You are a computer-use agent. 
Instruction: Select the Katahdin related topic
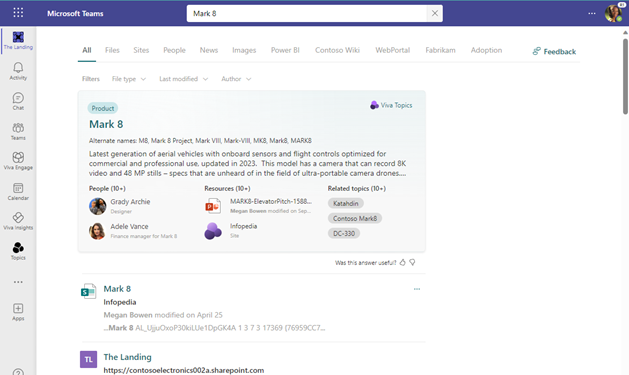(346, 203)
